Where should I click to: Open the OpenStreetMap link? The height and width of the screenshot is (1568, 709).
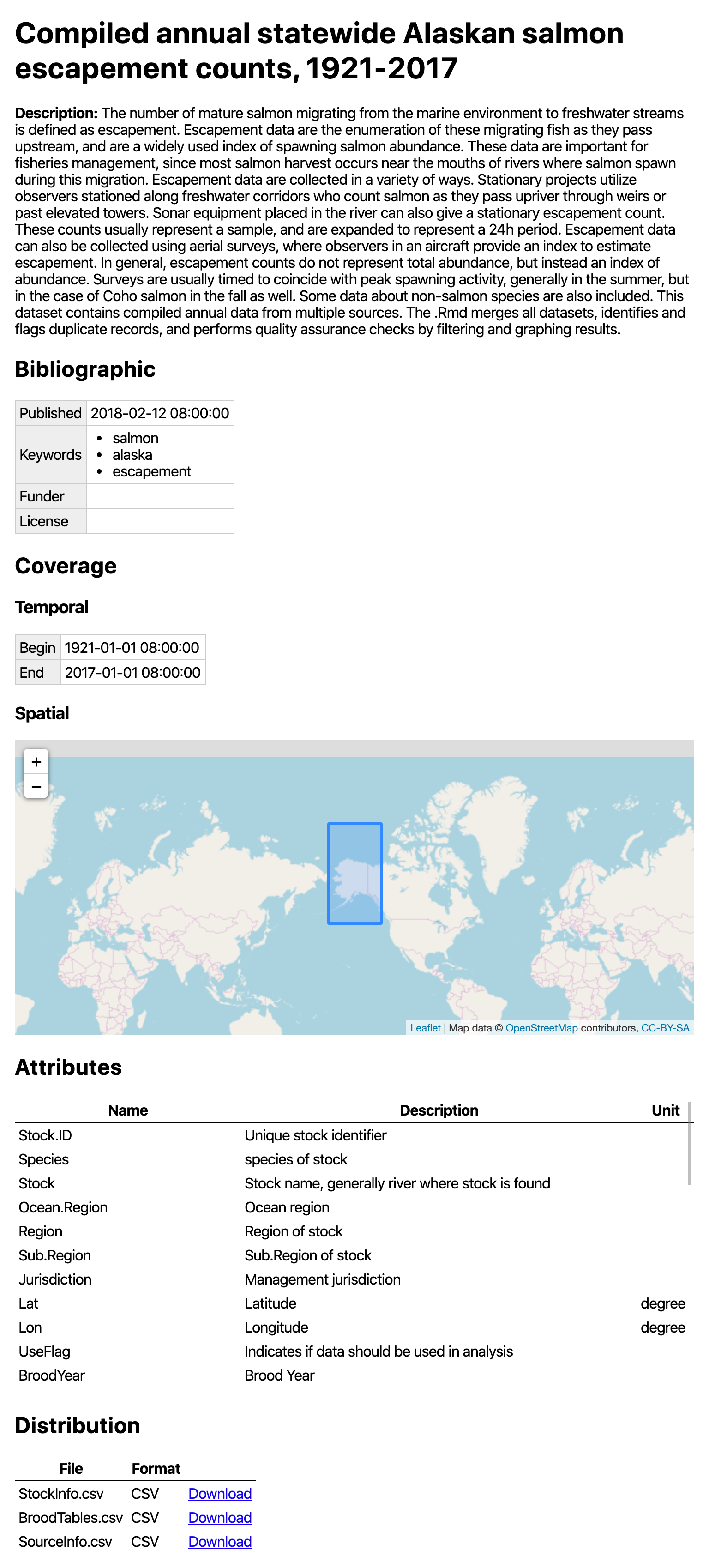pyautogui.click(x=541, y=1027)
